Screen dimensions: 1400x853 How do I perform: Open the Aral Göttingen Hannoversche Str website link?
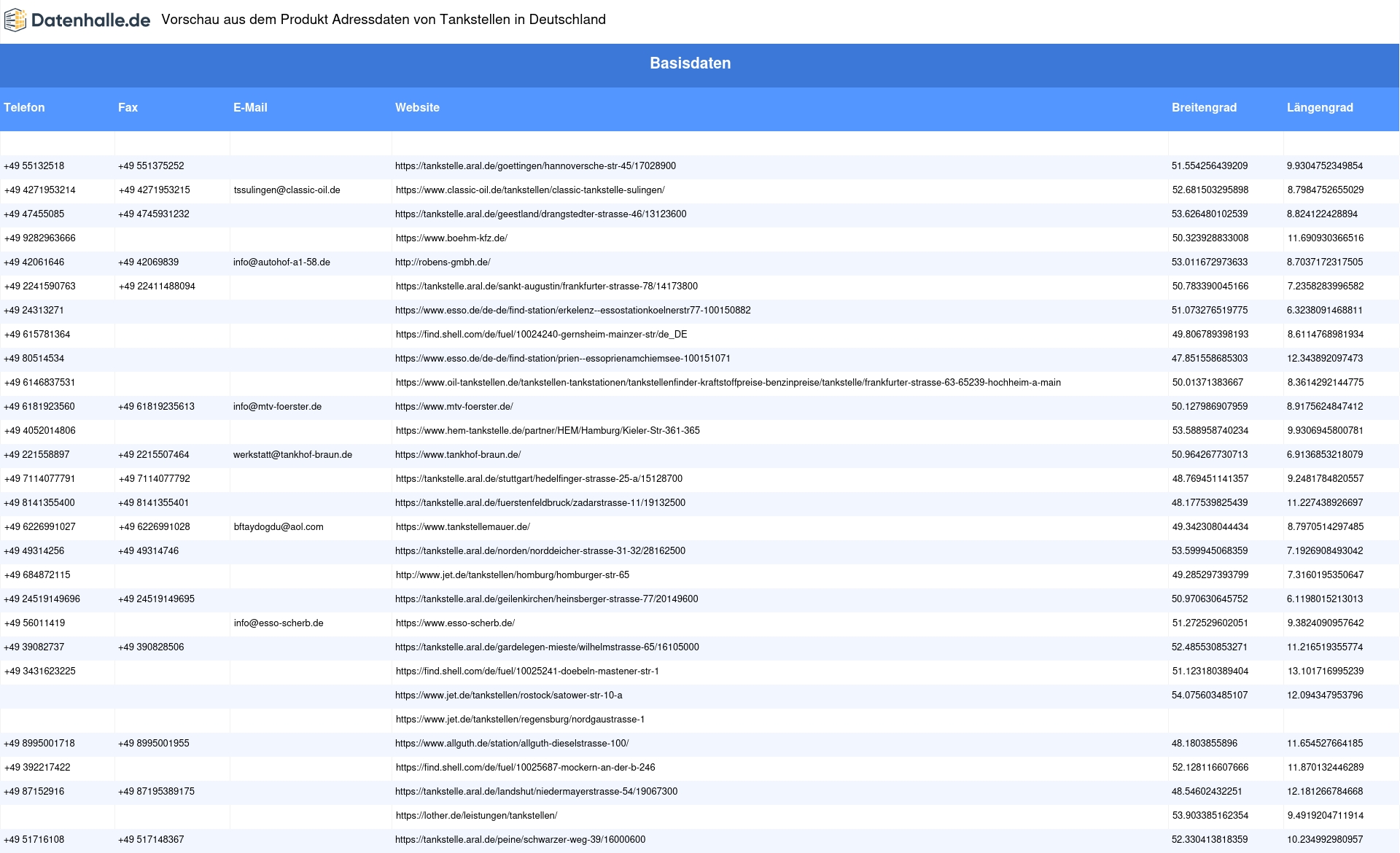point(535,166)
